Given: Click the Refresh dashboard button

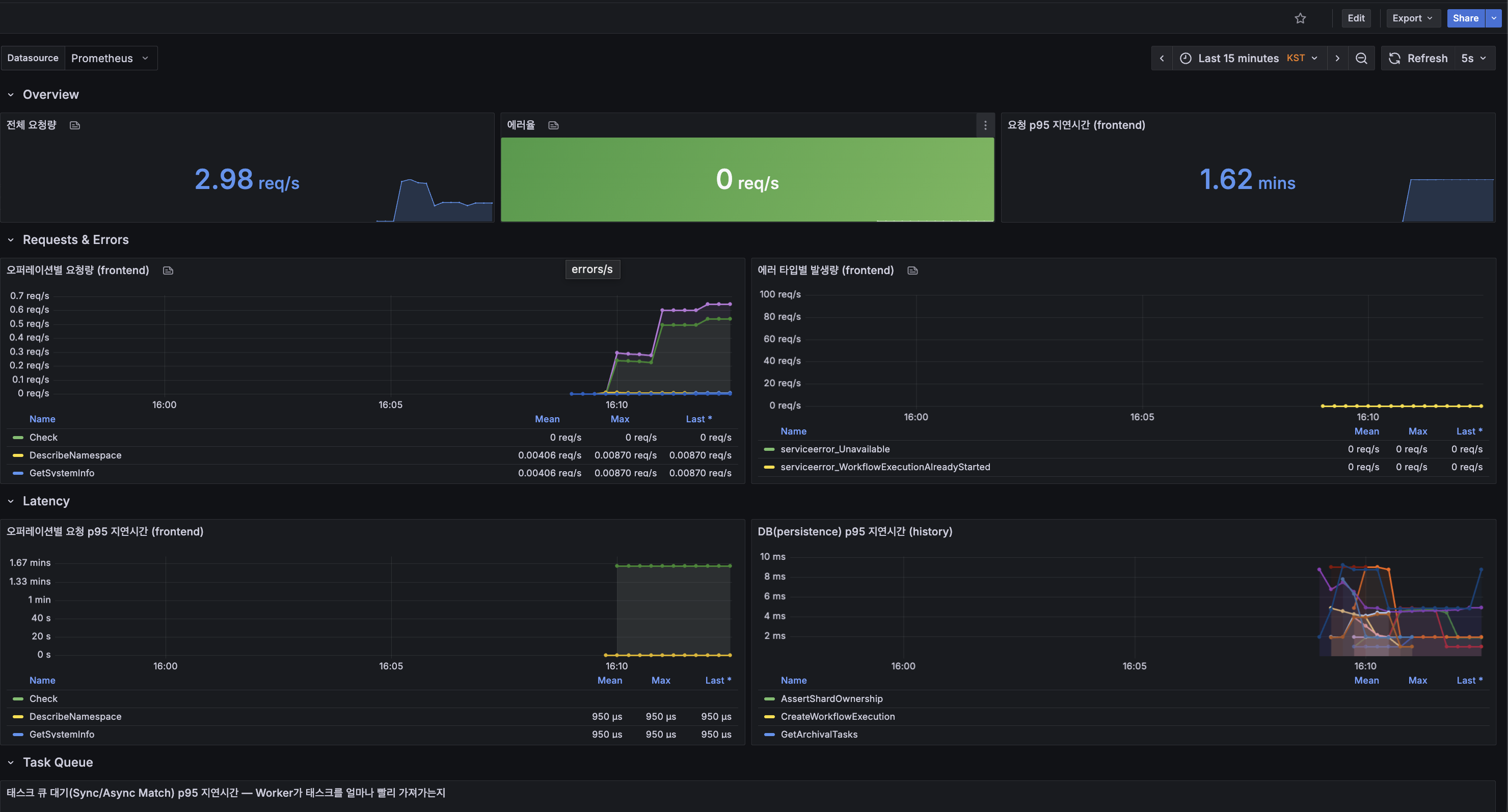Looking at the screenshot, I should coord(1418,58).
